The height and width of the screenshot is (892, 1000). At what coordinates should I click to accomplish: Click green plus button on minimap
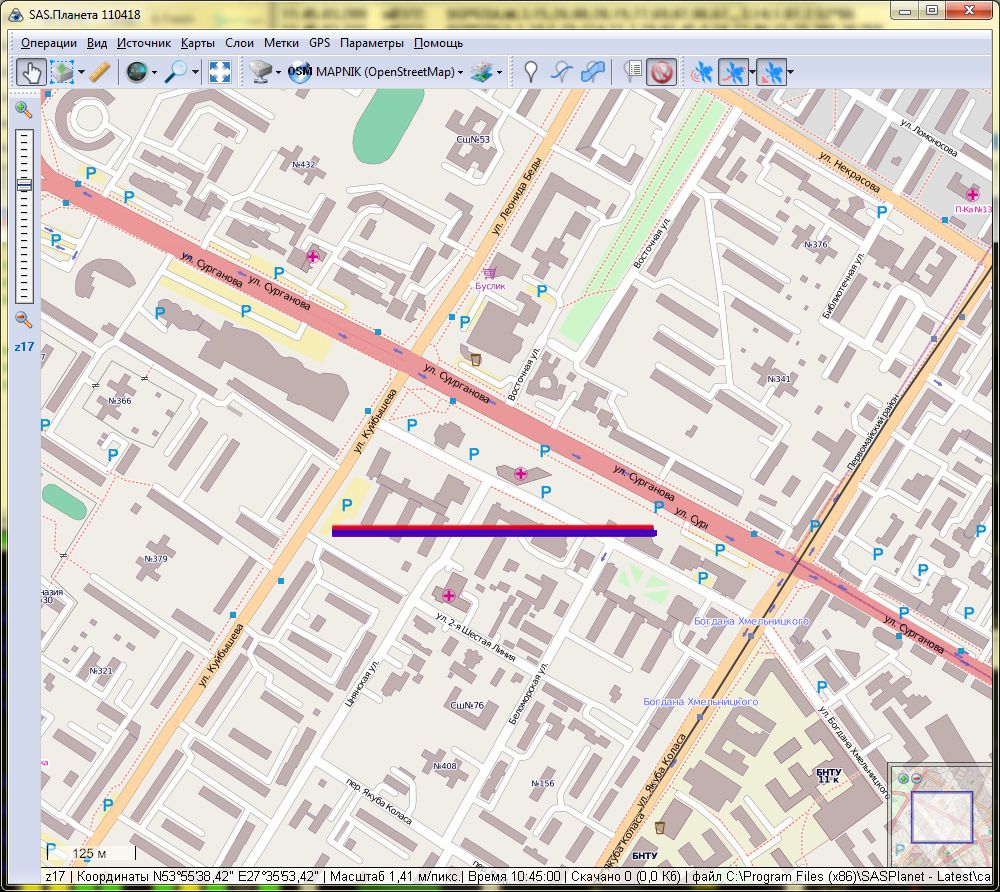903,778
